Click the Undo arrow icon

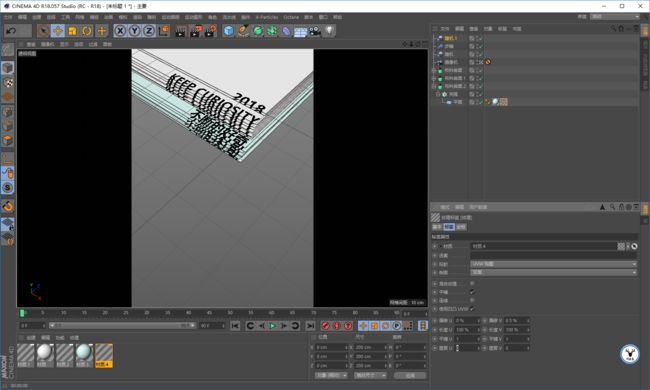tap(12, 31)
